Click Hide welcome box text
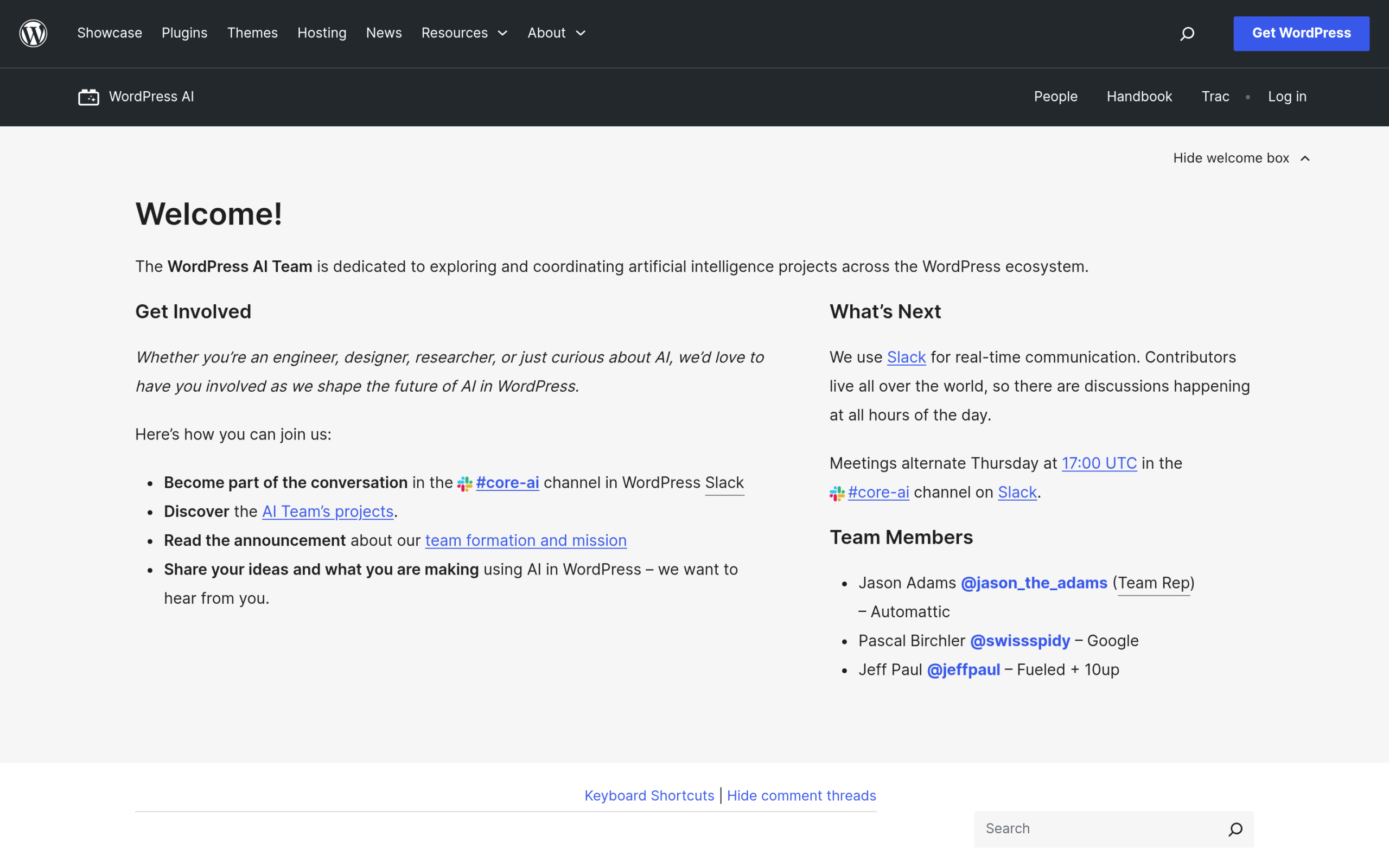The height and width of the screenshot is (868, 1389). [x=1231, y=158]
